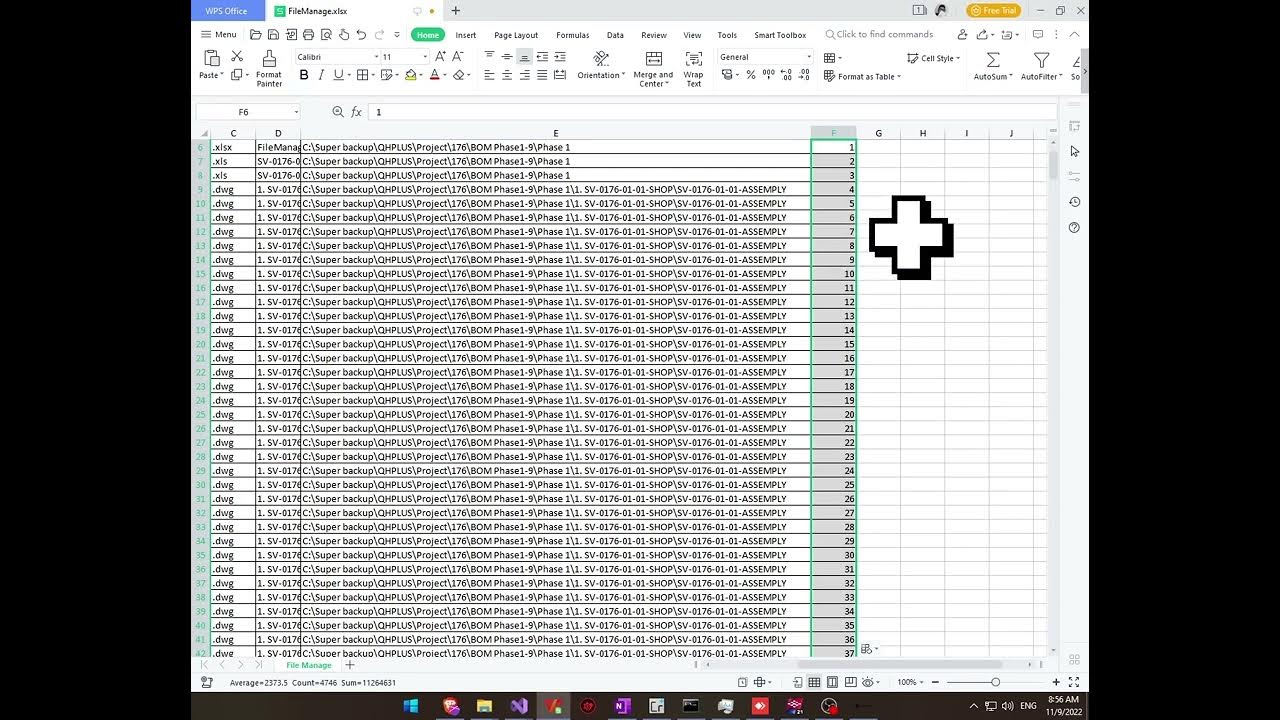Image resolution: width=1280 pixels, height=720 pixels.
Task: Click the Increase indent icon
Action: pos(559,57)
